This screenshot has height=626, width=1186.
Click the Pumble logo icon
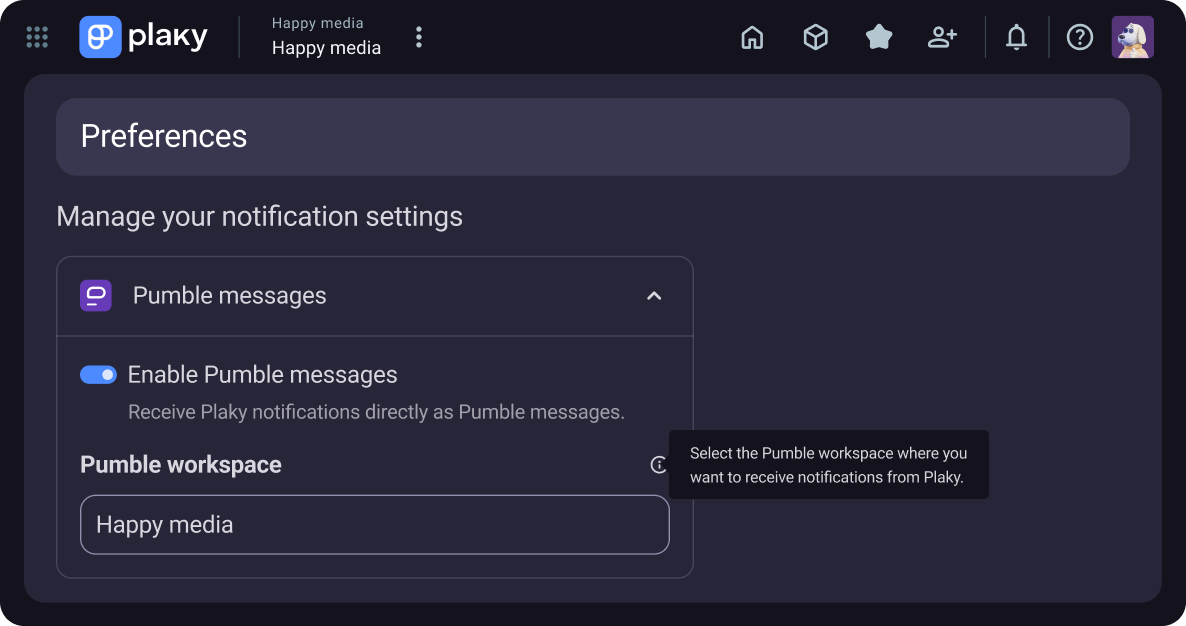point(96,296)
